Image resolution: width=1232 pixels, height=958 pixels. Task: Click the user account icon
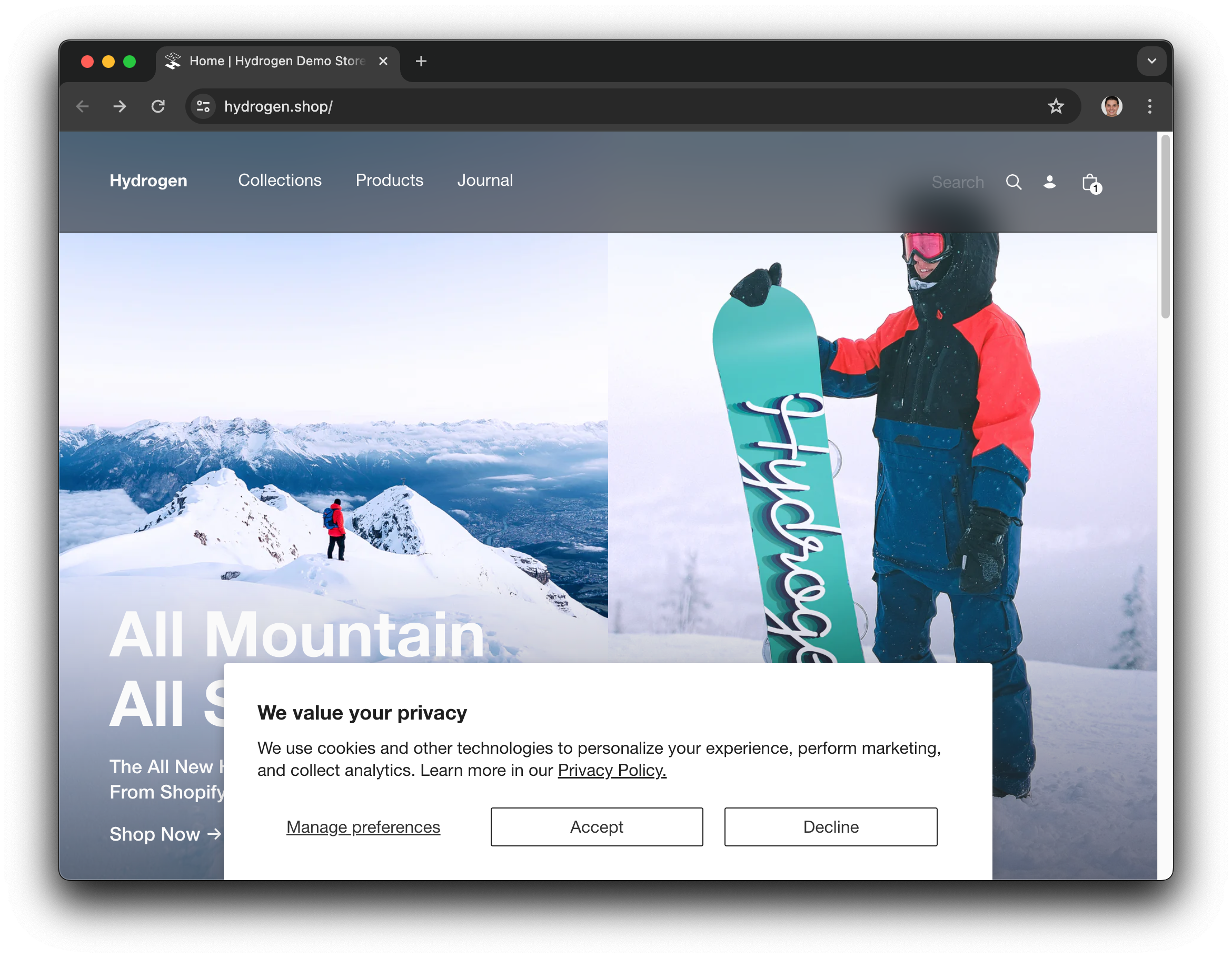1049,181
